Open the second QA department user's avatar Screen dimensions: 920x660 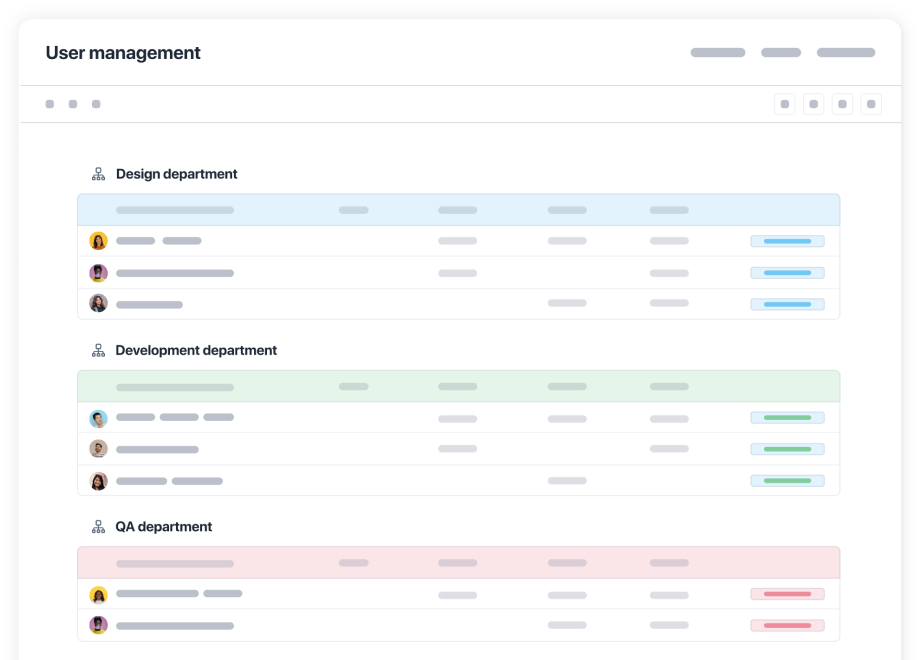coord(99,625)
